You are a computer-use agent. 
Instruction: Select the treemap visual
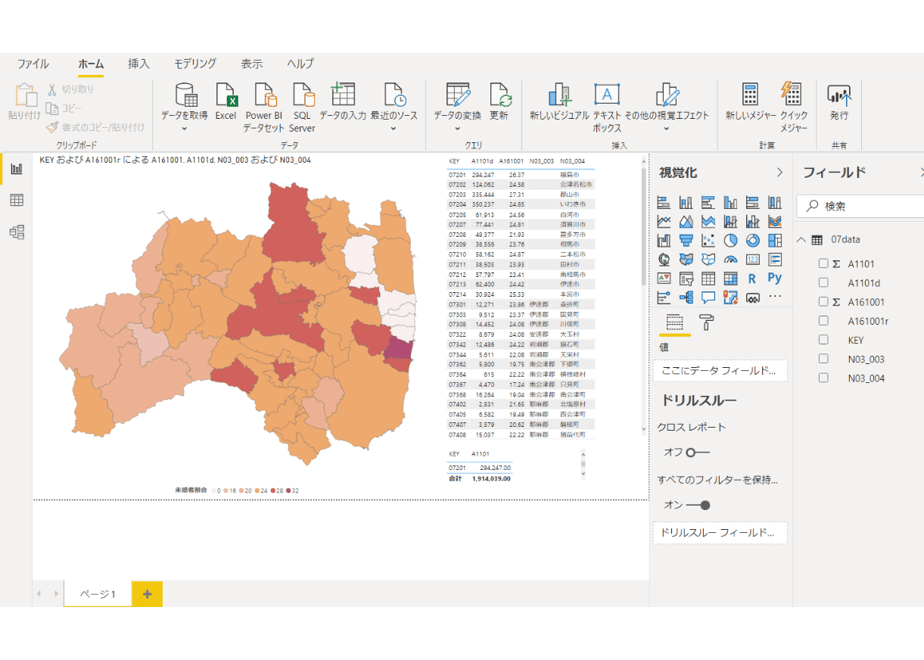pyautogui.click(x=775, y=240)
